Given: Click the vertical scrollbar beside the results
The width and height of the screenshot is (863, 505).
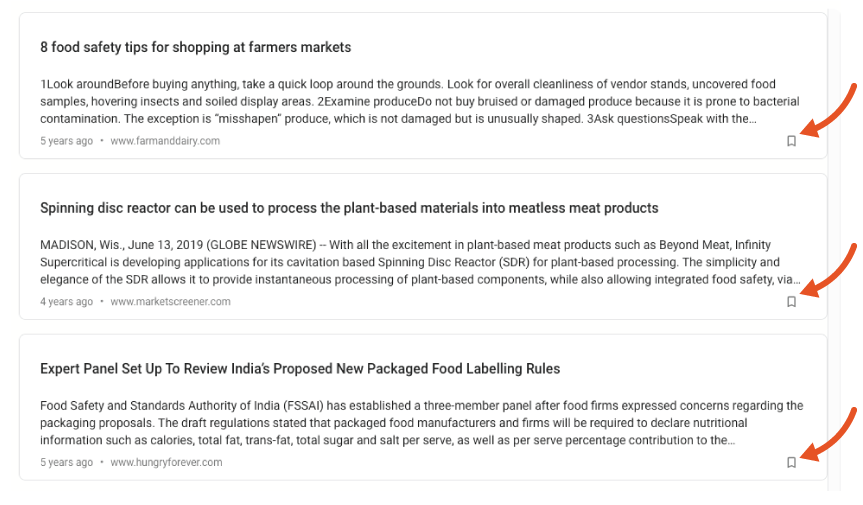Looking at the screenshot, I should pos(834,250).
